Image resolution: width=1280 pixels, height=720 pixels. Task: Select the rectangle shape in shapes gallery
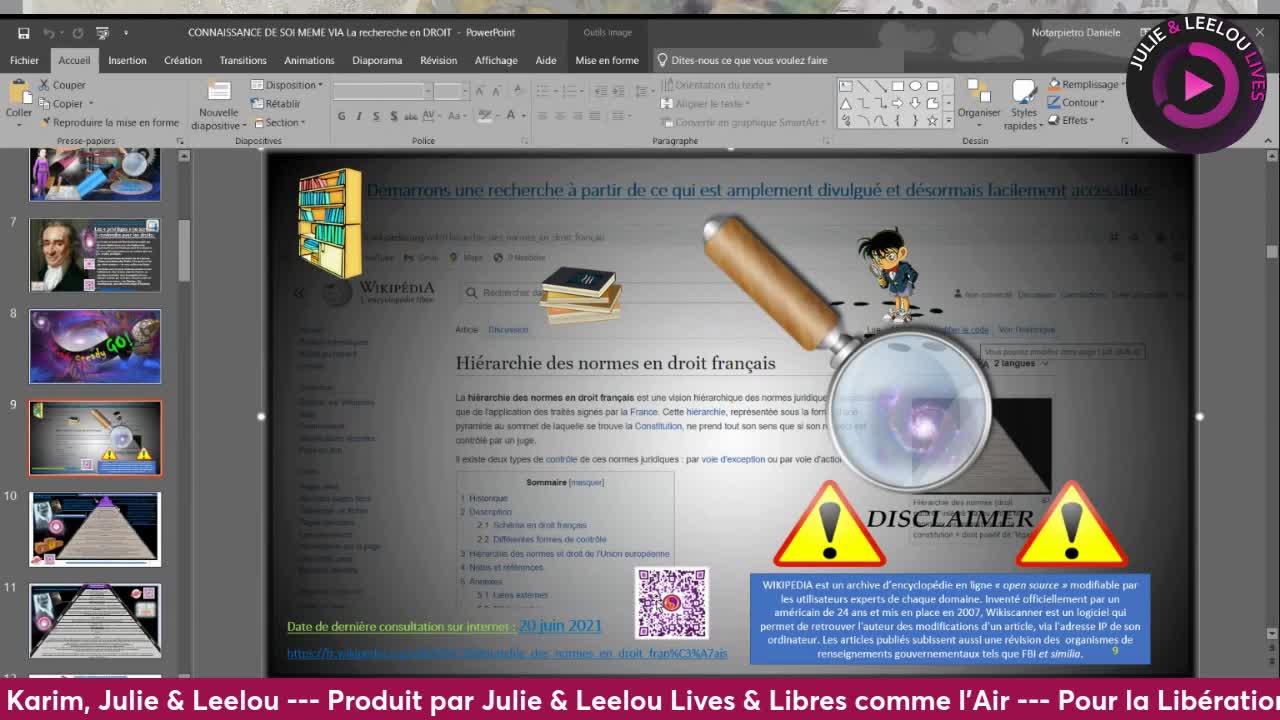point(897,86)
